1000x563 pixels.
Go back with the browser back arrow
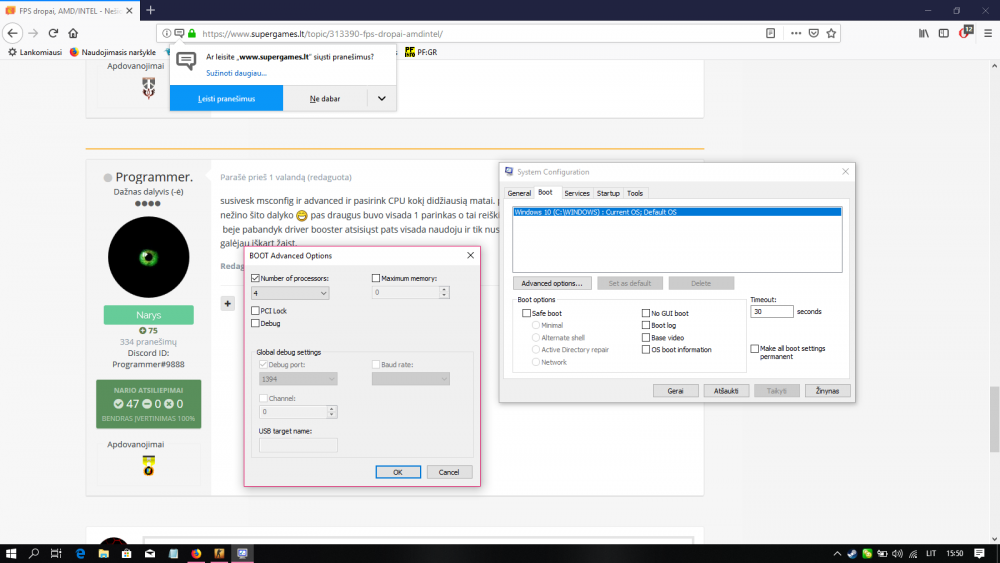coord(13,33)
